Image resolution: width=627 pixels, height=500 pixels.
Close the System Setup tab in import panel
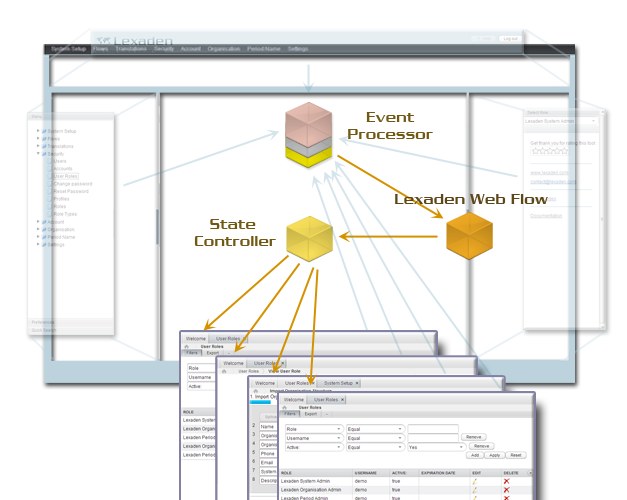357,383
